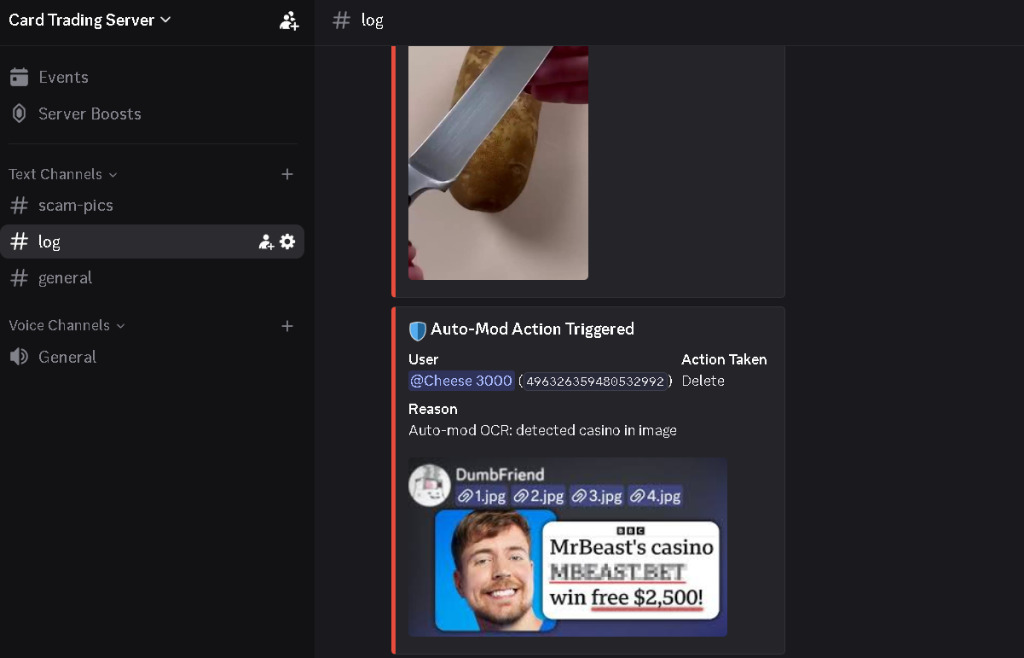Screen dimensions: 1024x658
Task: Collapse the Text Channels category
Action: coord(63,174)
